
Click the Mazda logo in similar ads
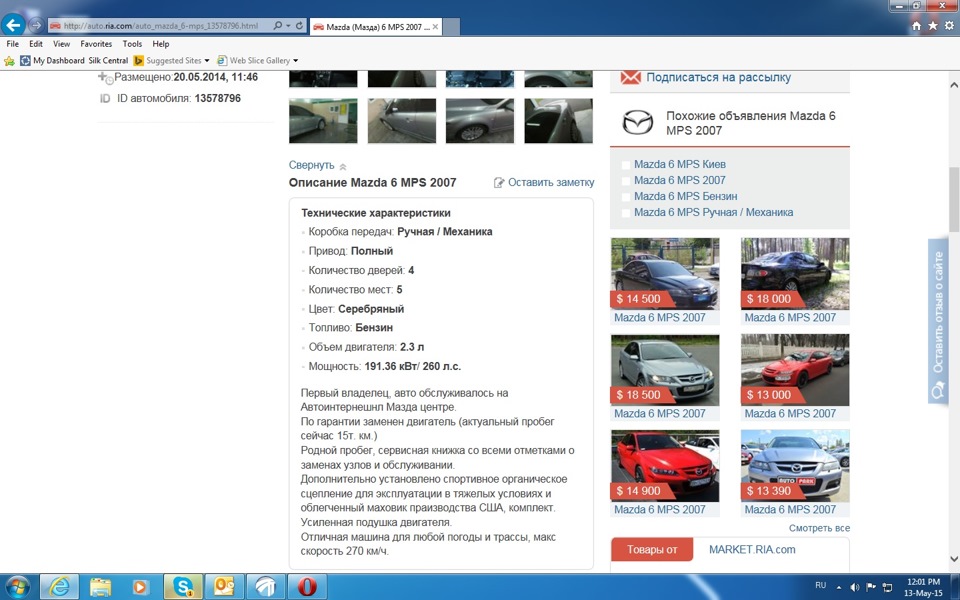(637, 122)
